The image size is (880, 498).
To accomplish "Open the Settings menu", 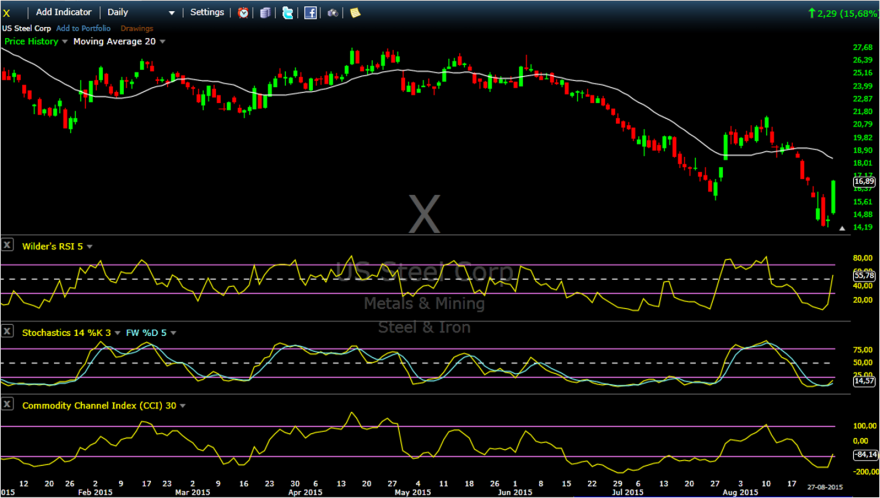I will point(207,12).
